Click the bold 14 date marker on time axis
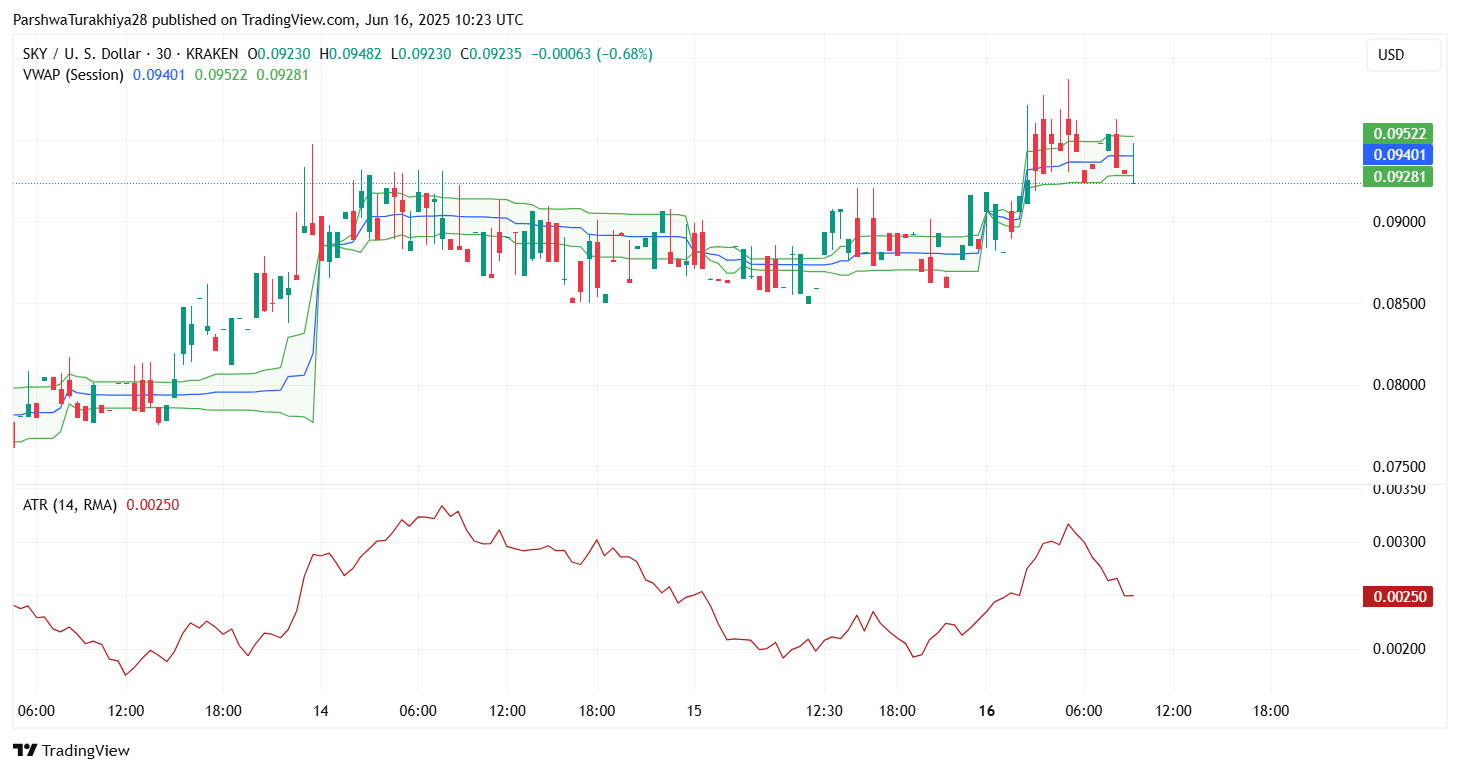Image resolution: width=1460 pixels, height=772 pixels. 320,711
